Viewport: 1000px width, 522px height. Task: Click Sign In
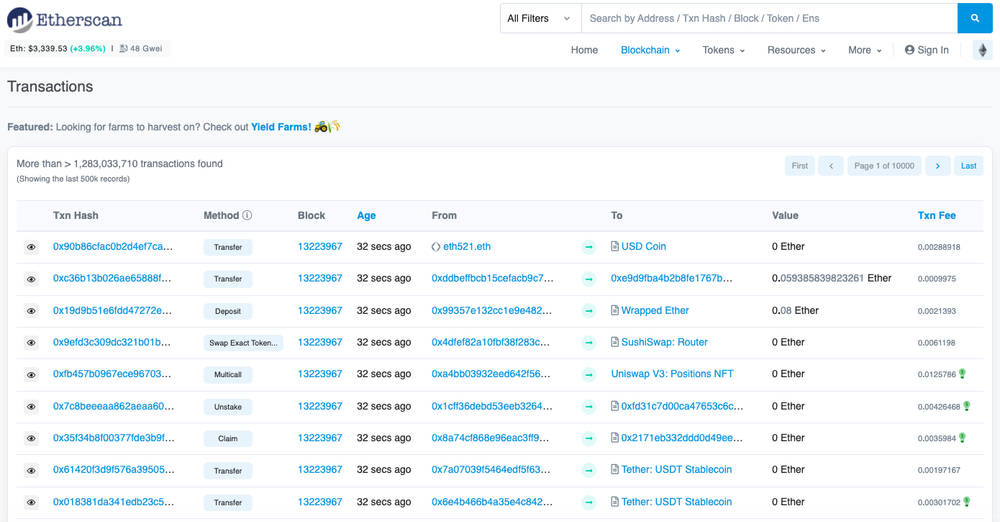(927, 50)
